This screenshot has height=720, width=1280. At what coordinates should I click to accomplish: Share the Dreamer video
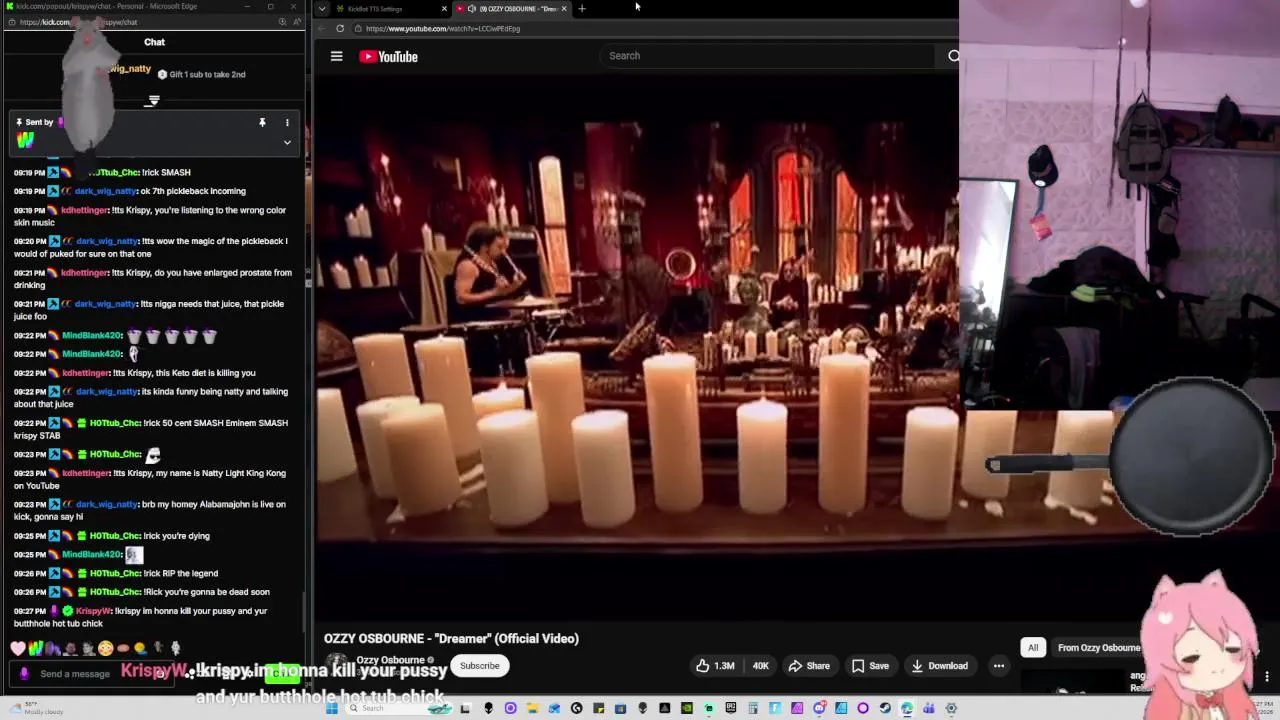point(809,666)
